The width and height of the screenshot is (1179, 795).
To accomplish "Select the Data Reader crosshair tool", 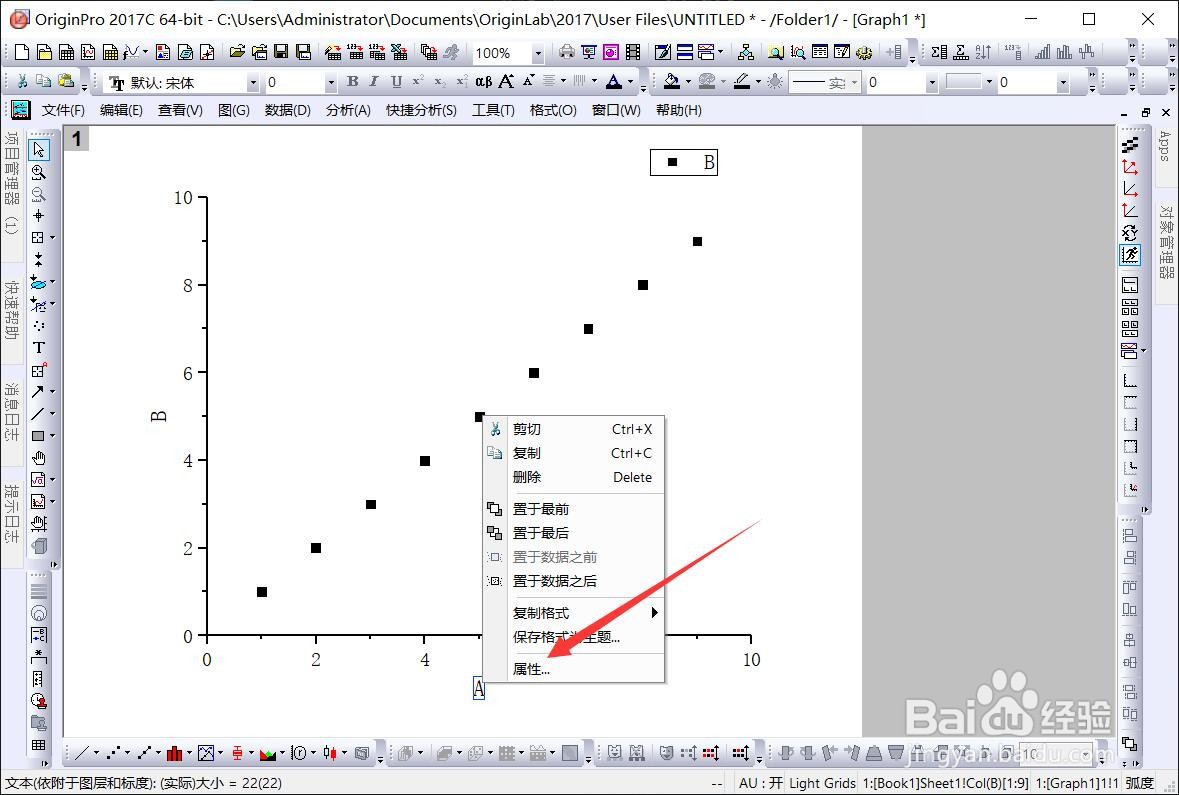I will point(38,216).
